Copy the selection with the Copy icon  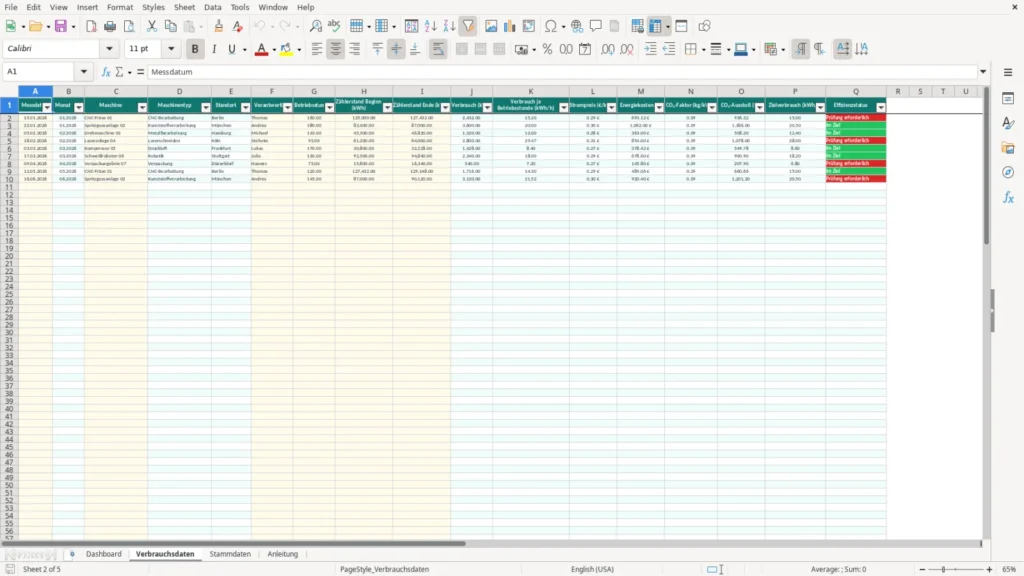click(170, 26)
